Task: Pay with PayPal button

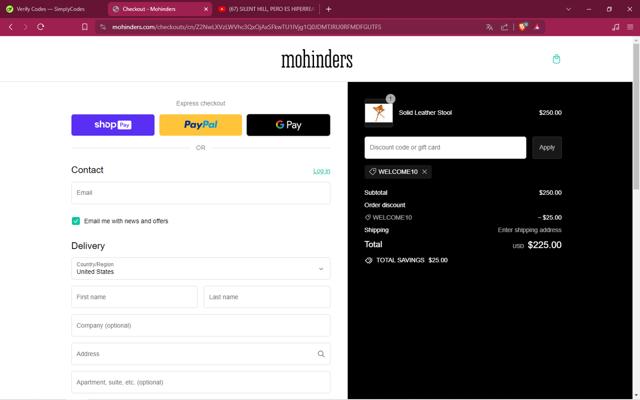Action: [x=200, y=125]
